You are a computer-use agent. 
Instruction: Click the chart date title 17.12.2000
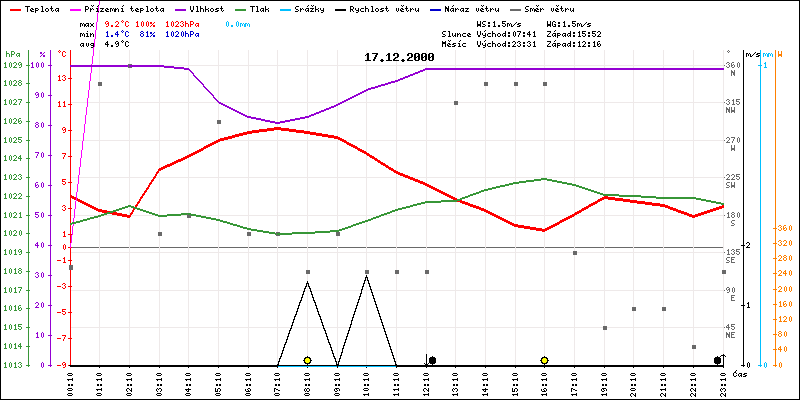coord(399,58)
